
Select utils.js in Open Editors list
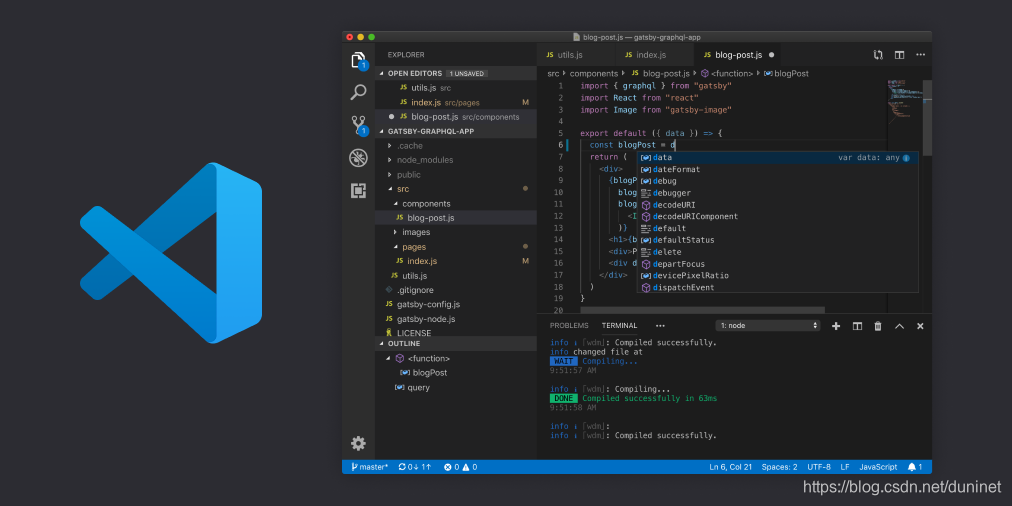[456, 88]
